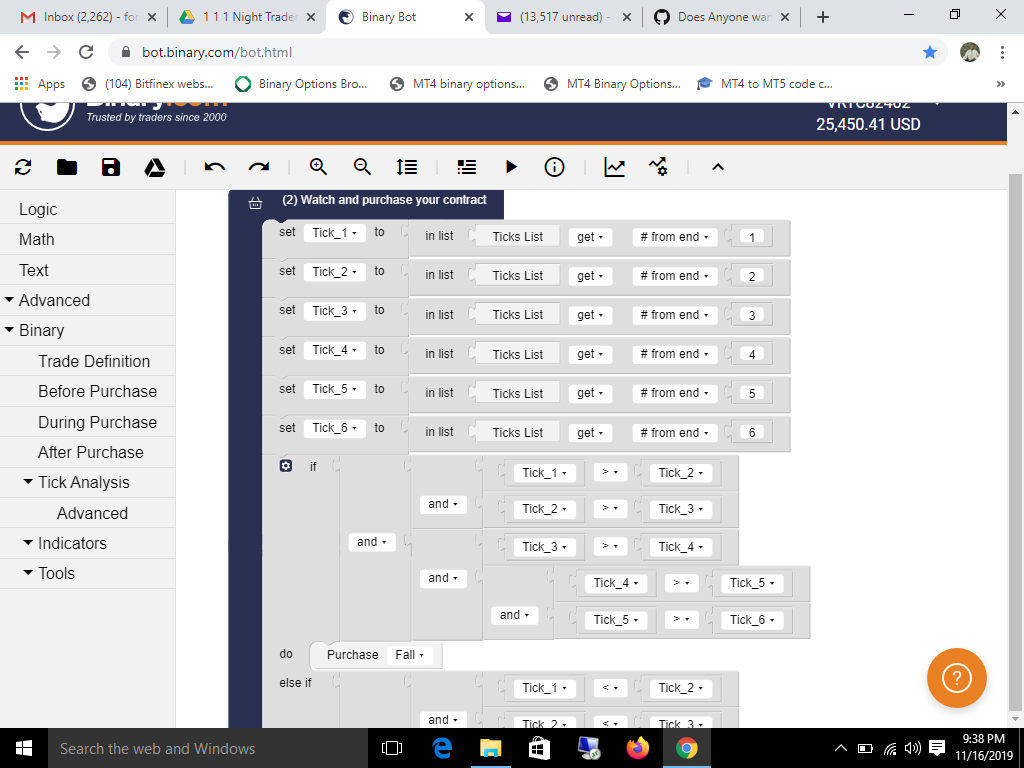The width and height of the screenshot is (1024, 768).
Task: Click the orange help question button
Action: tap(957, 678)
